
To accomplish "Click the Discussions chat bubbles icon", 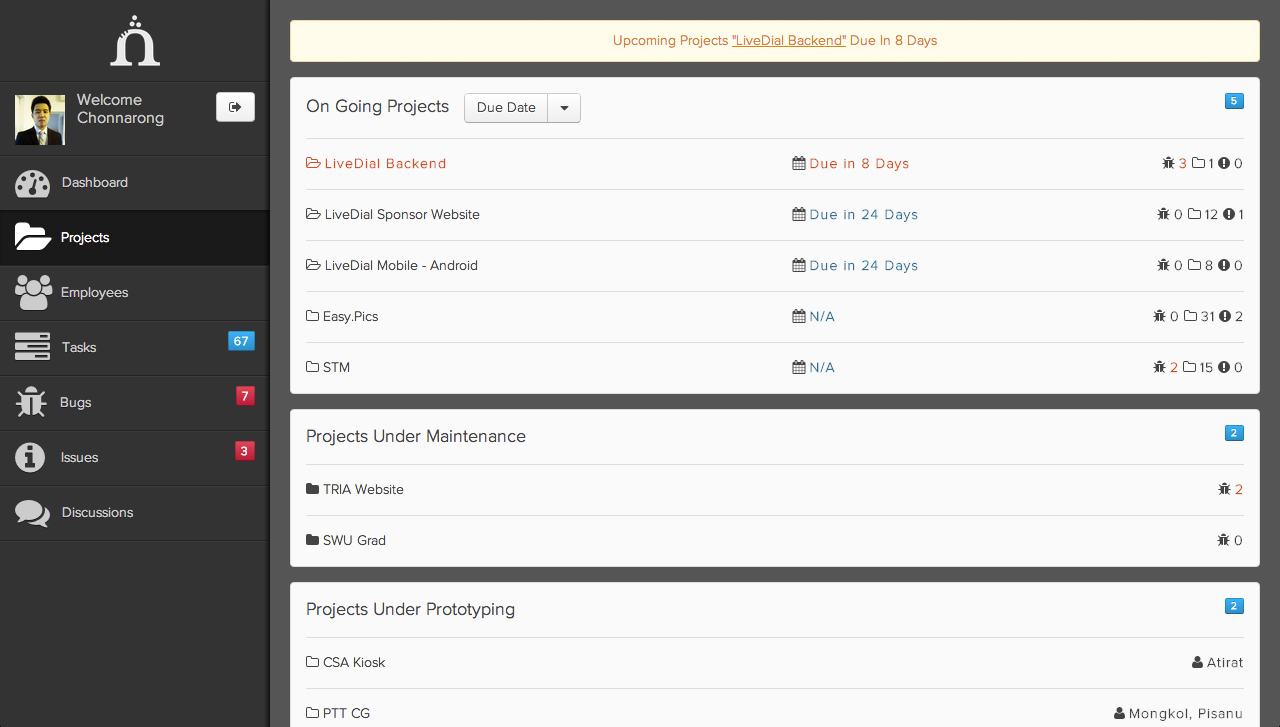I will (x=32, y=513).
